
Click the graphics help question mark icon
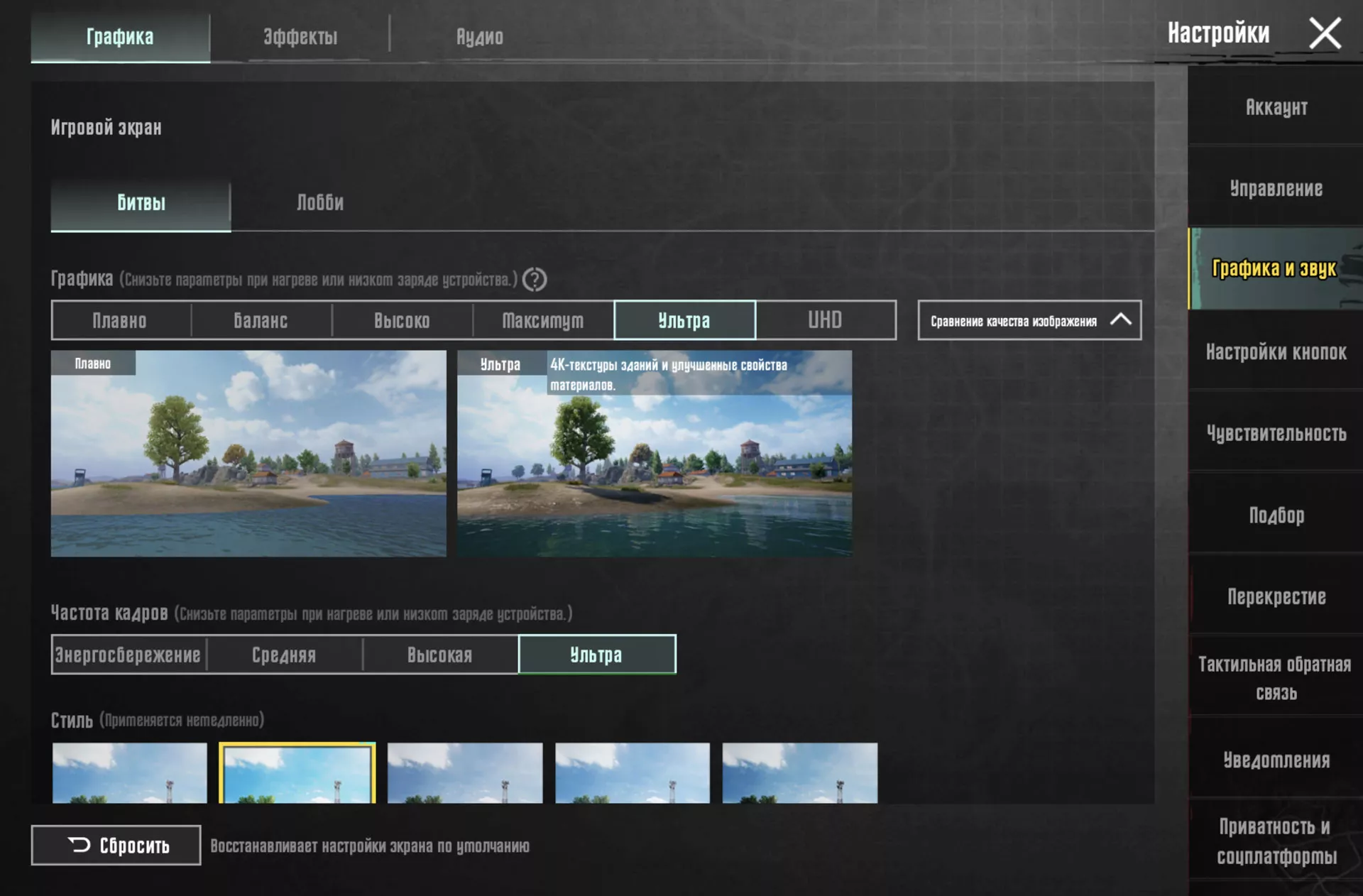534,280
